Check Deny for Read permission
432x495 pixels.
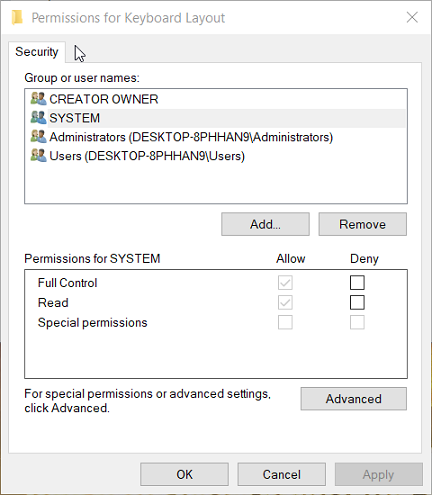[357, 303]
